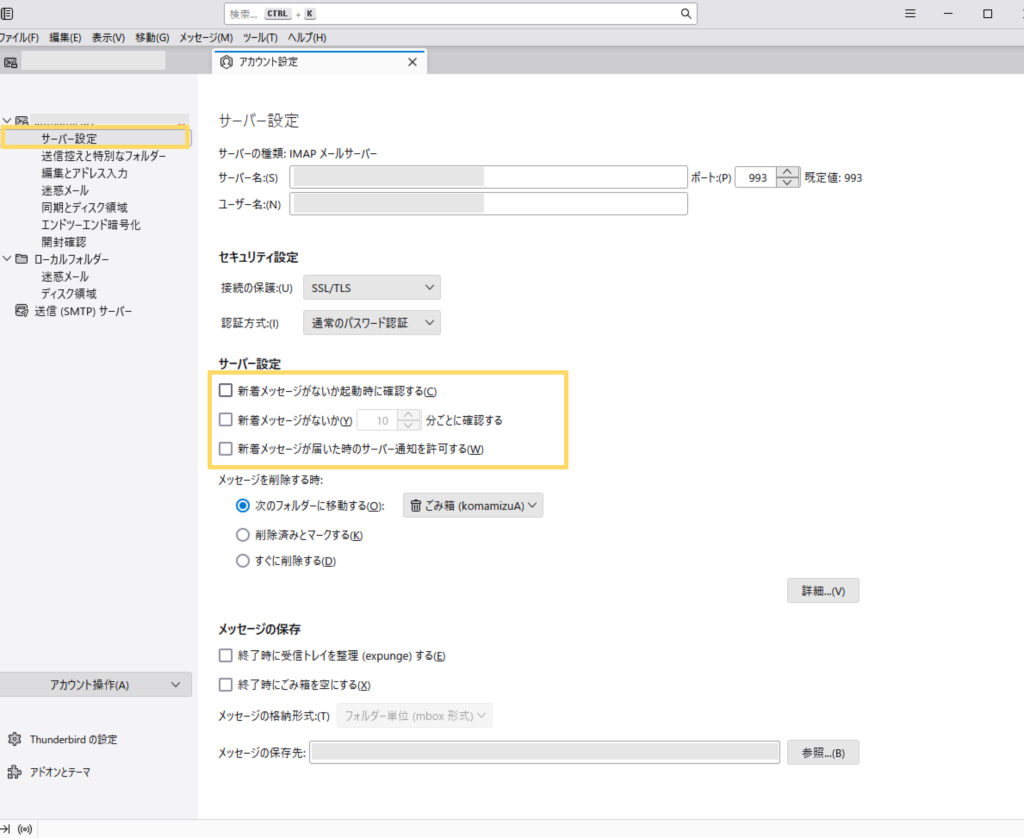Open the 接続の保護 SSL/TLS dropdown
Viewport: 1024px width, 838px height.
pyautogui.click(x=371, y=288)
